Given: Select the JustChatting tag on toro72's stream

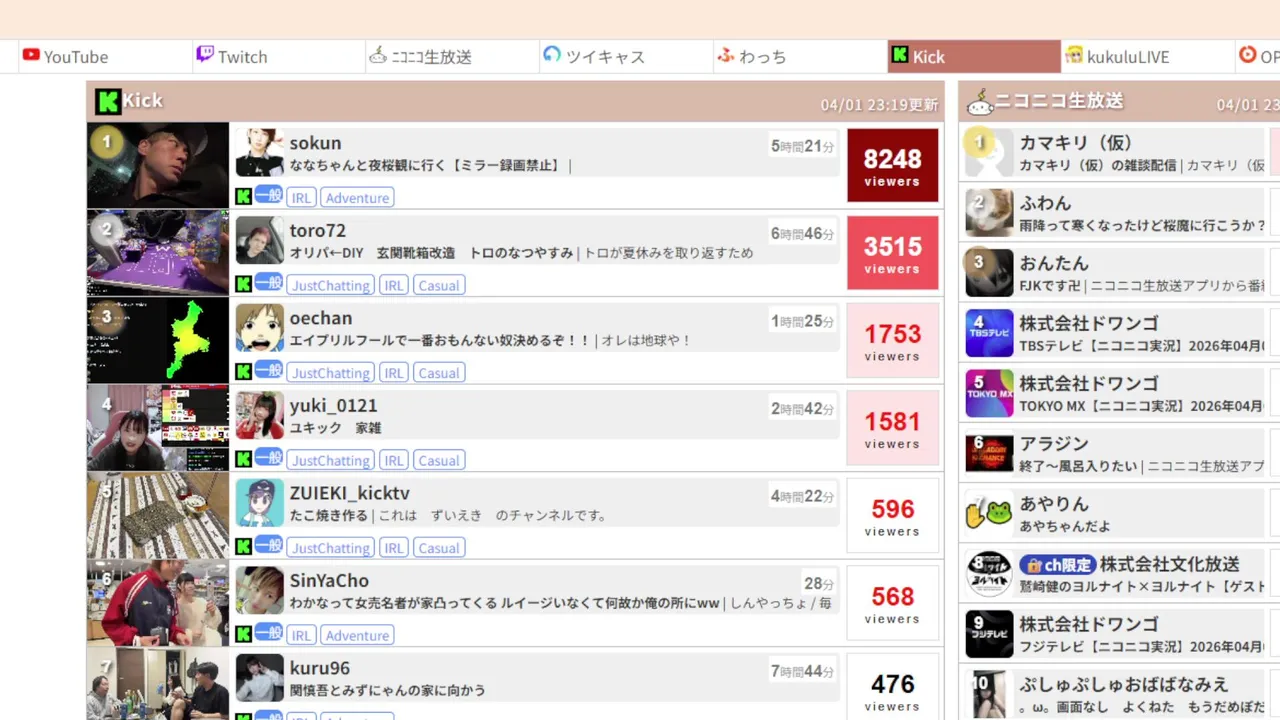Looking at the screenshot, I should 331,285.
